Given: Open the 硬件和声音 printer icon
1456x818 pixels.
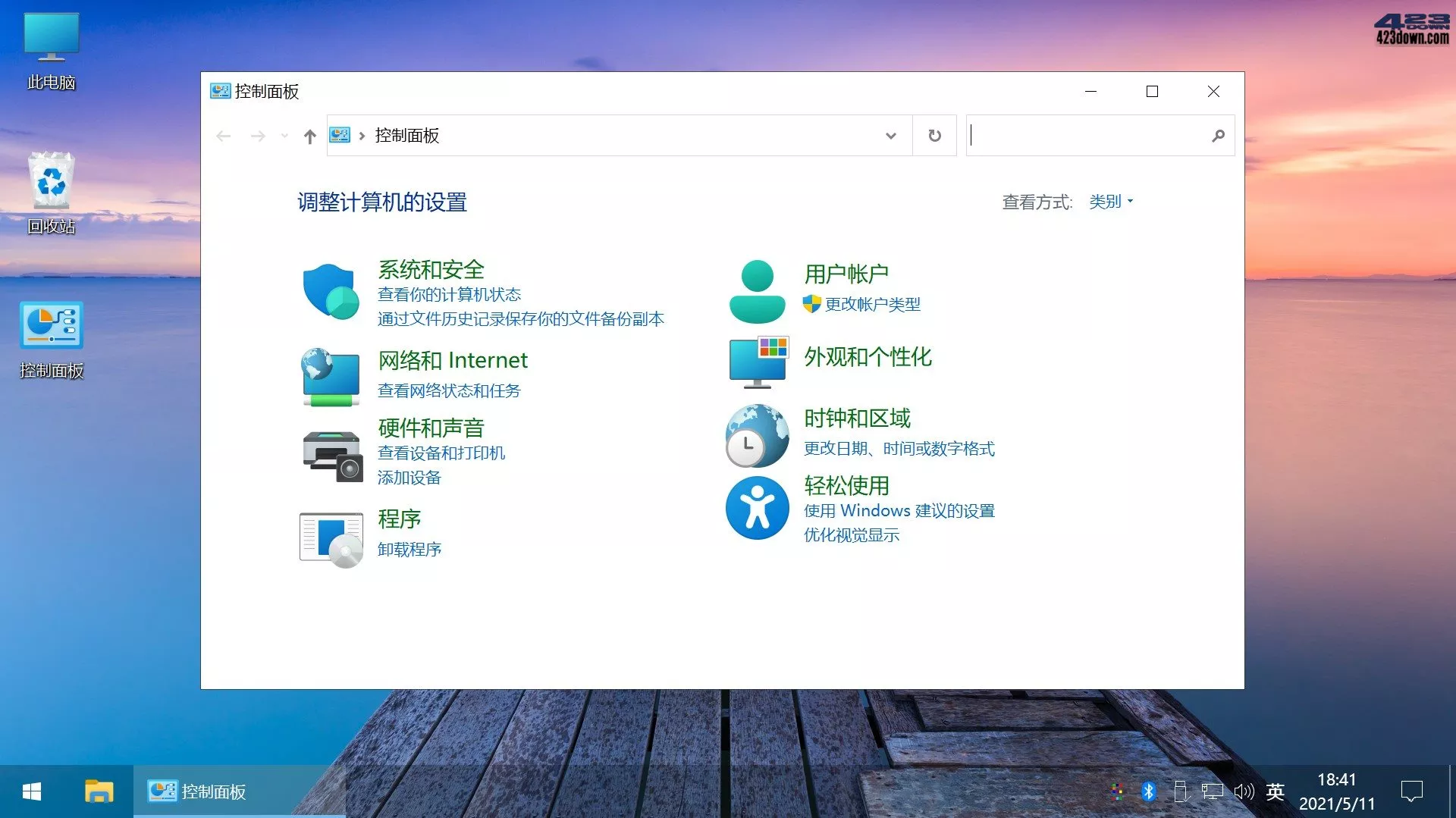Looking at the screenshot, I should (331, 455).
